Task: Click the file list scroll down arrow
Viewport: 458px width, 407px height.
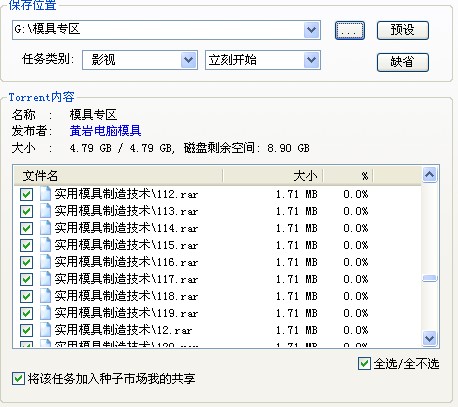Action: (x=429, y=338)
